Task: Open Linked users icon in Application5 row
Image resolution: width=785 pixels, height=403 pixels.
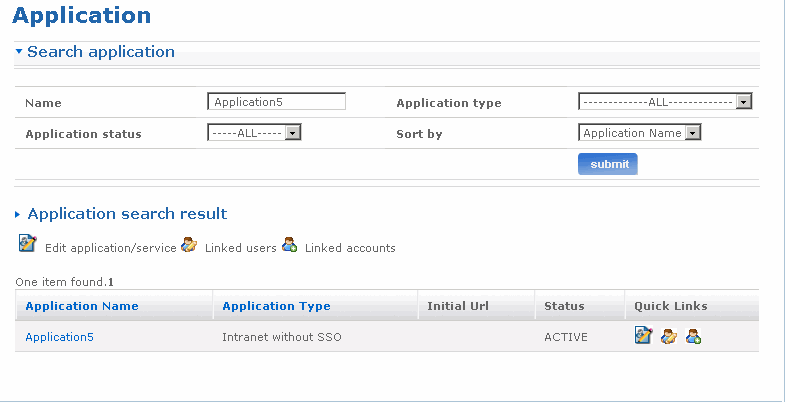Action: click(668, 336)
